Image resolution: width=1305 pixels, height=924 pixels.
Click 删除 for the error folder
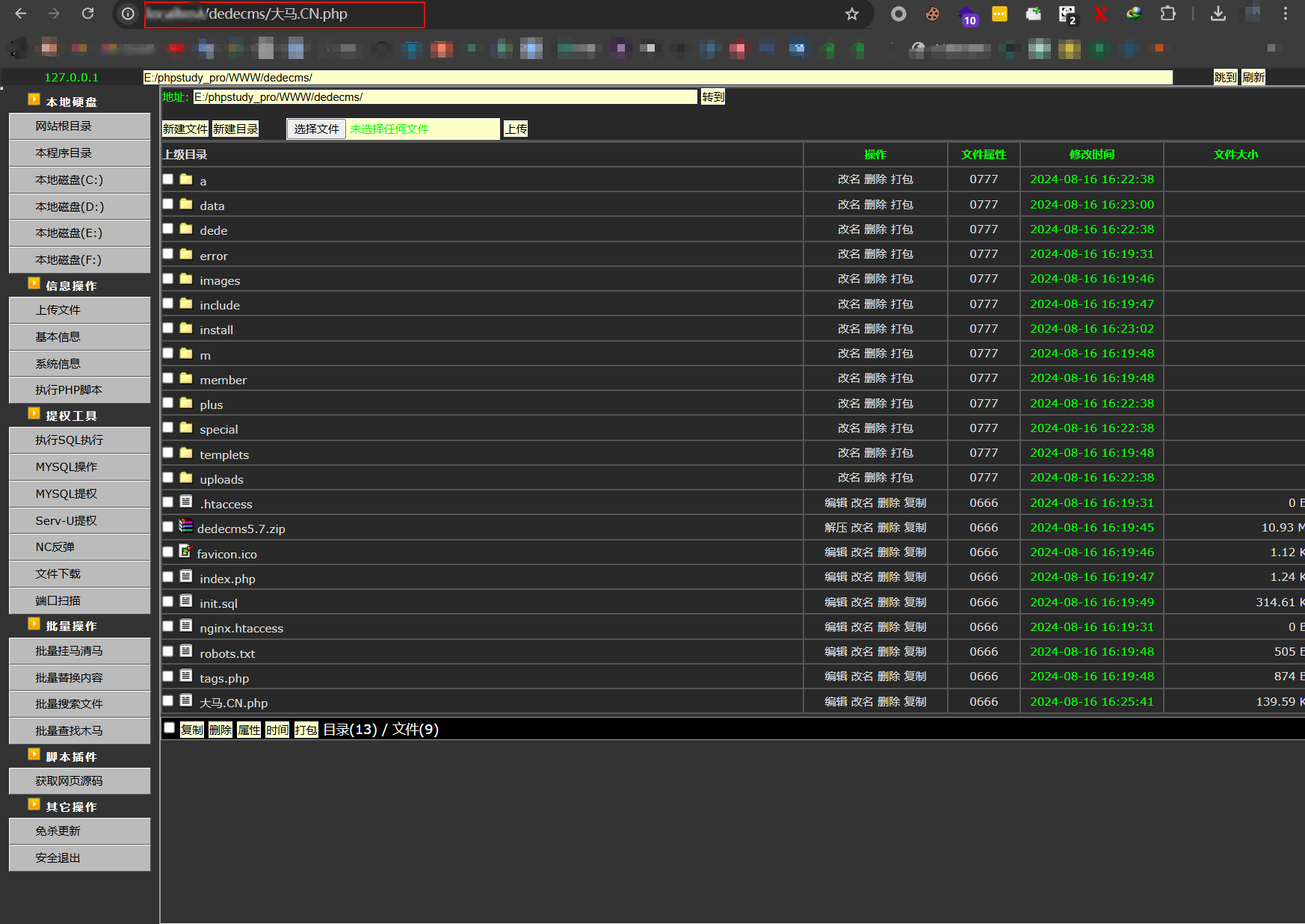[x=875, y=254]
